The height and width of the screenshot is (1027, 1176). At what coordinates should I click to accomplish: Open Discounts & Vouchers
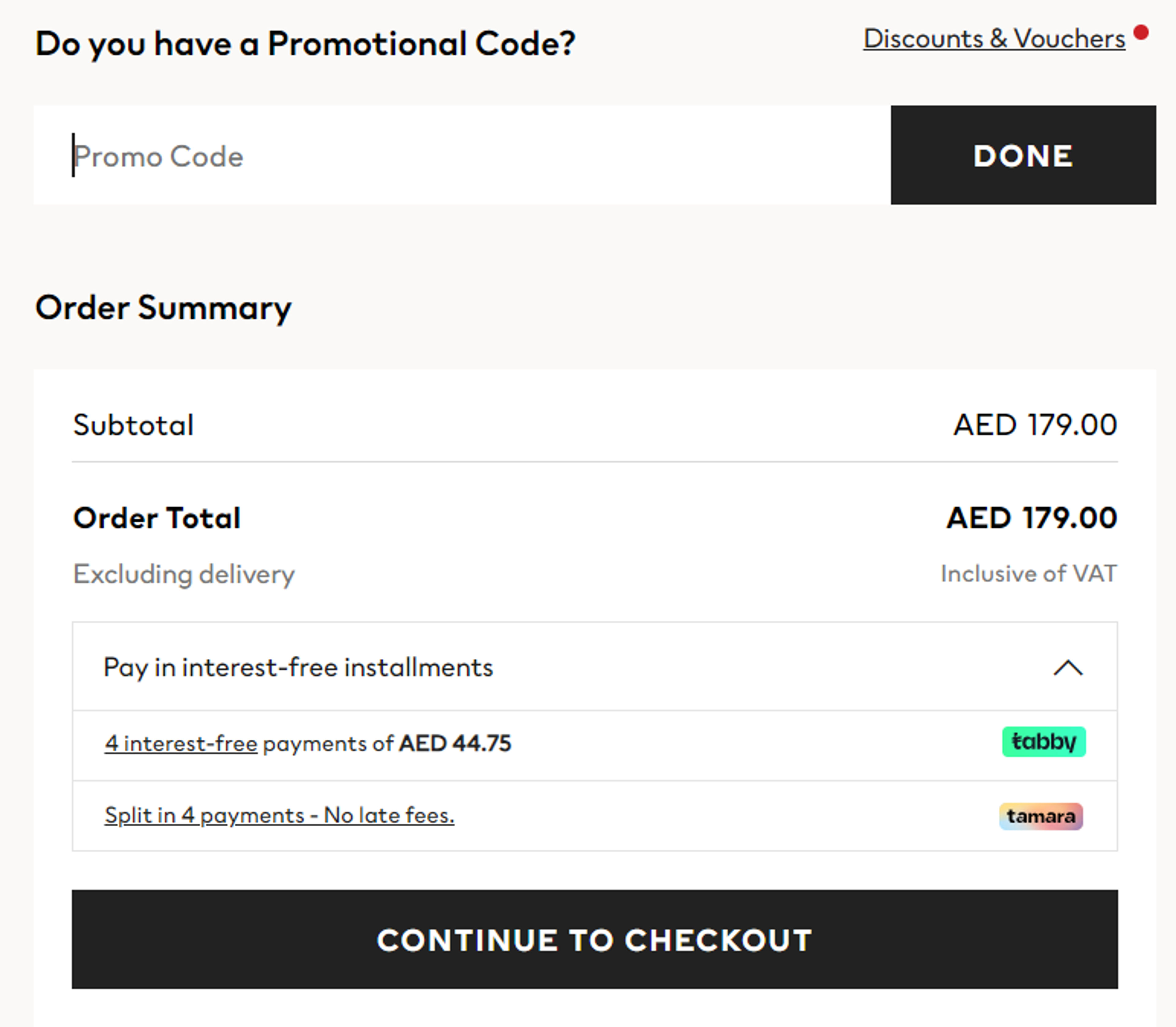994,38
